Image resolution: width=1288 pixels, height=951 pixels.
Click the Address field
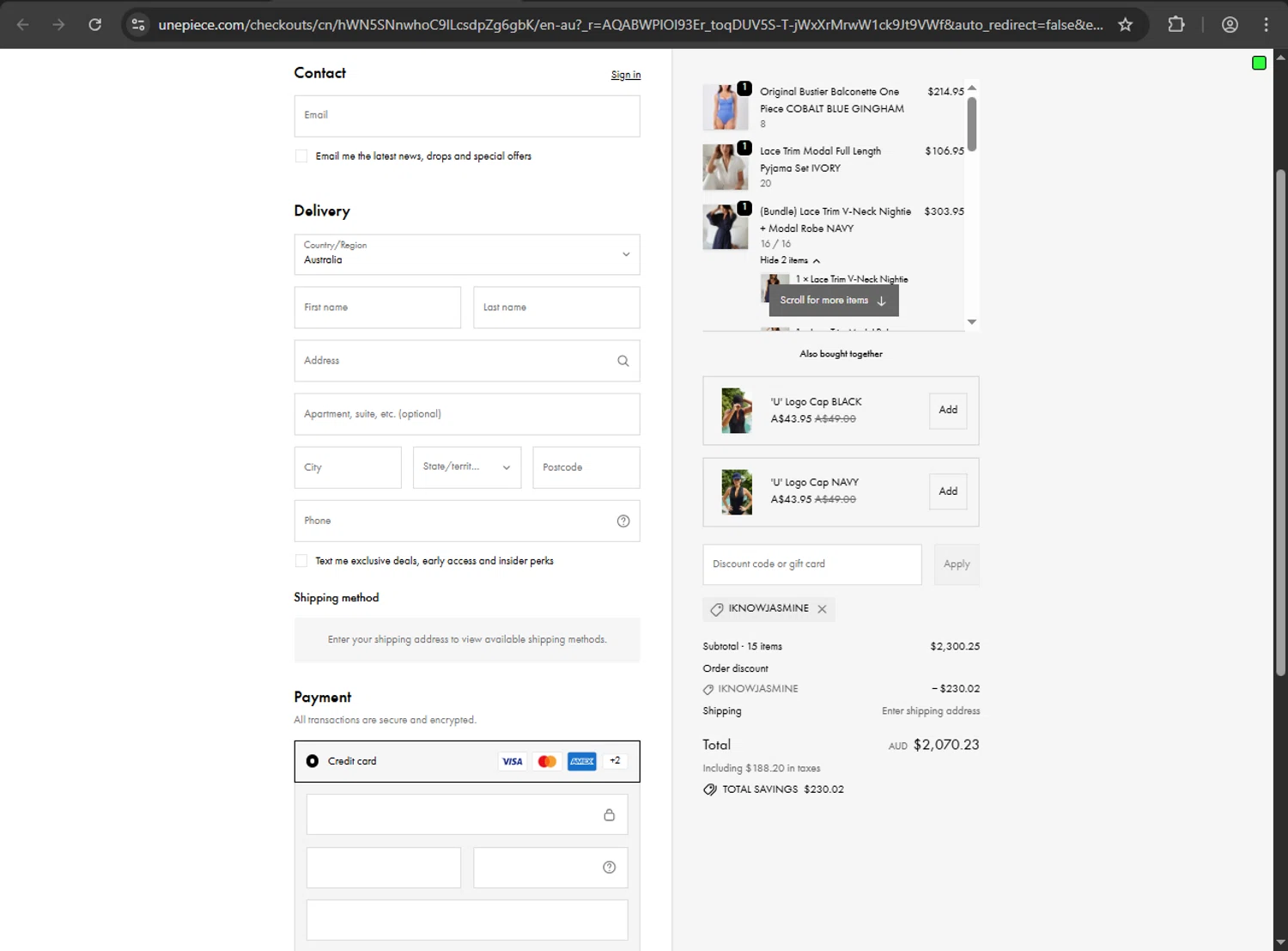[467, 361]
